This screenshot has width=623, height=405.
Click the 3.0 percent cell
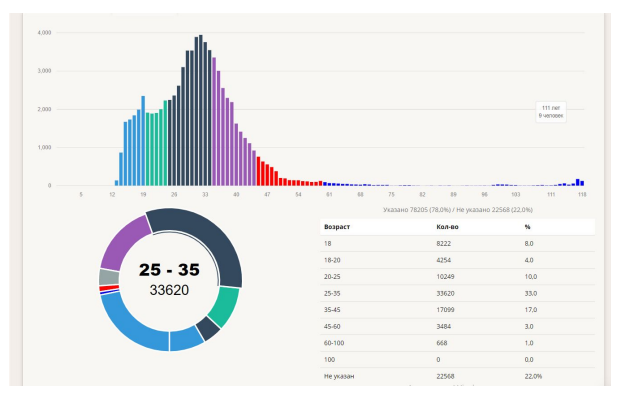click(529, 326)
